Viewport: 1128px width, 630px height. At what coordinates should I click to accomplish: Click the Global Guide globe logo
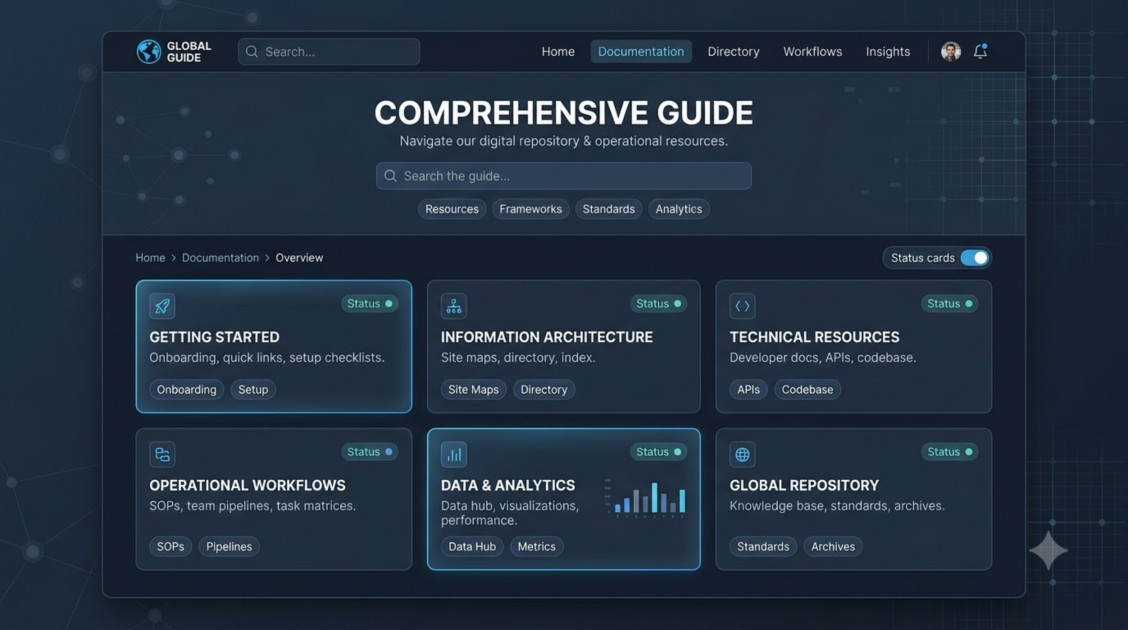tap(149, 52)
